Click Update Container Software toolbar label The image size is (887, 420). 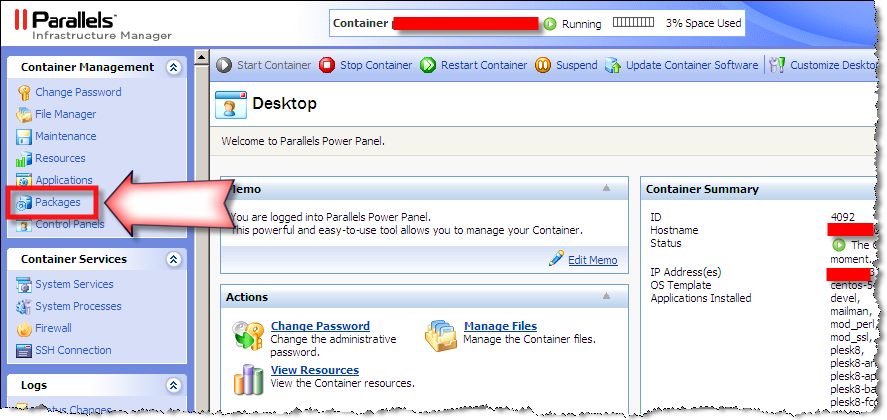(692, 65)
